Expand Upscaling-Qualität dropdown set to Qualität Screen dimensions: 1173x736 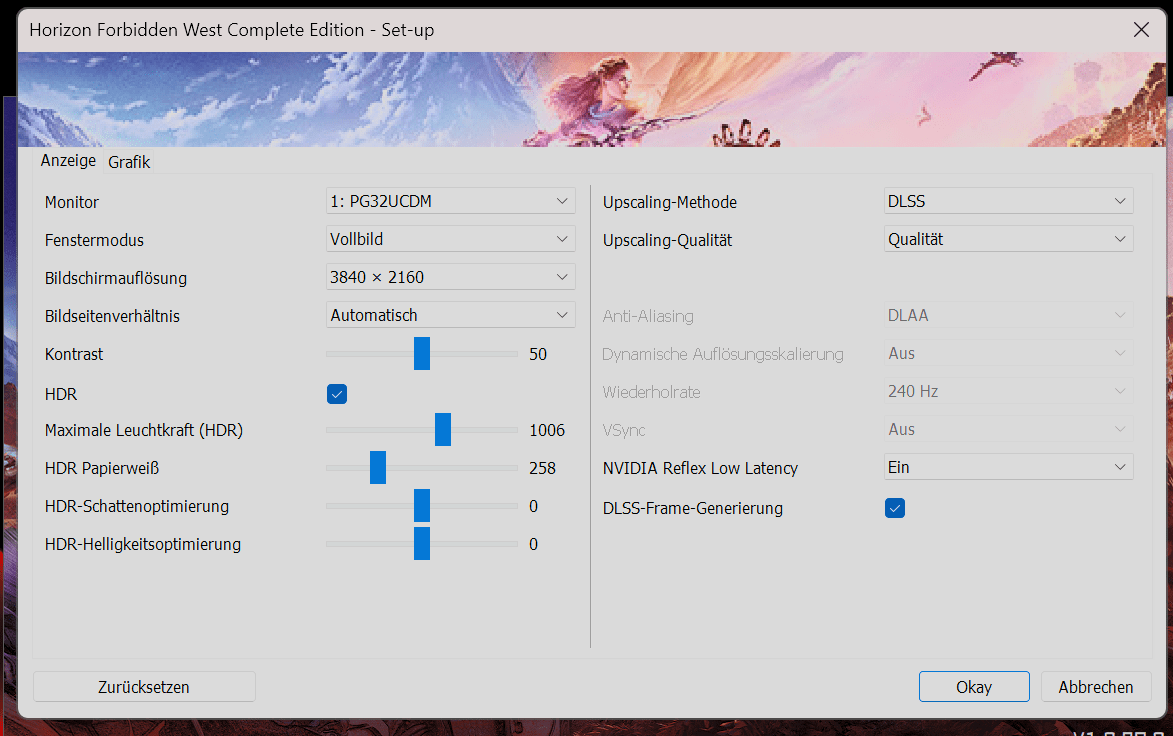point(1008,239)
